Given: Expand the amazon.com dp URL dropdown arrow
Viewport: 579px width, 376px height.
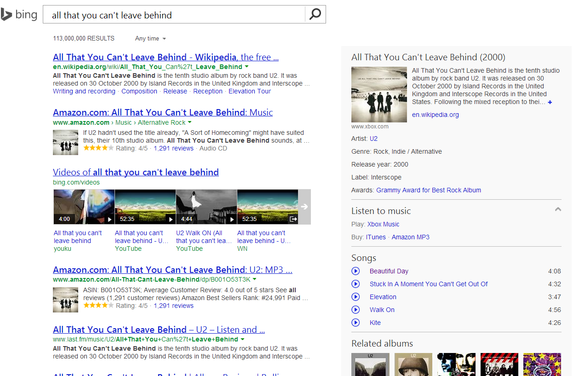Looking at the screenshot, I should (x=254, y=280).
